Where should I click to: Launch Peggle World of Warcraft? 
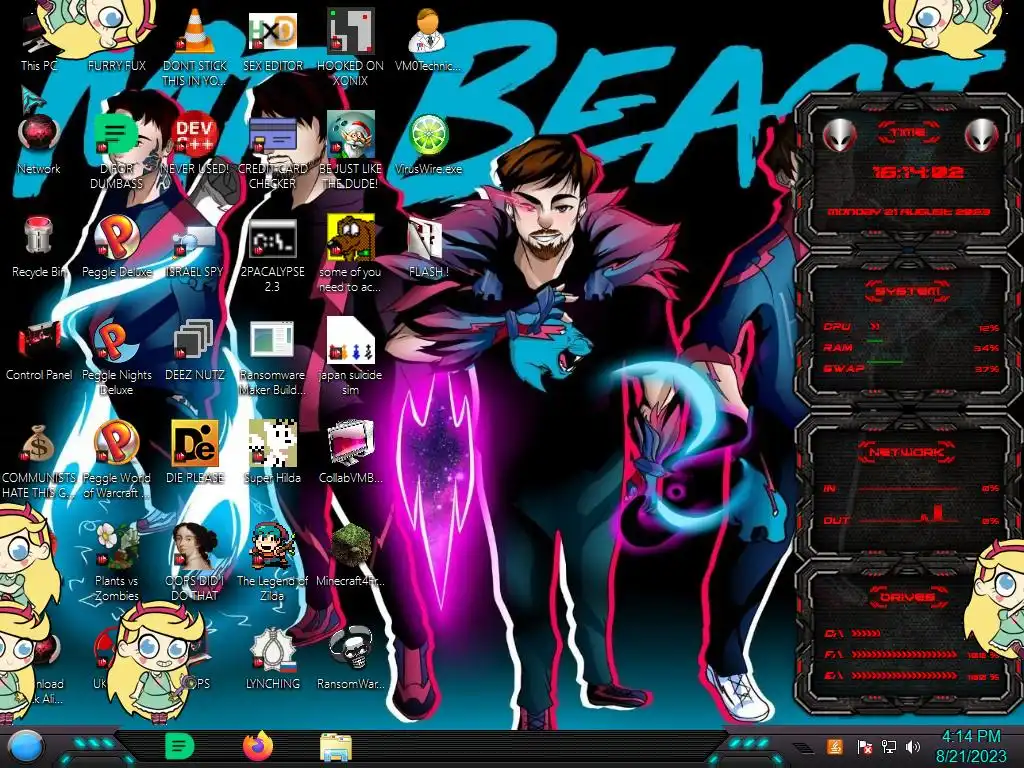(x=116, y=460)
